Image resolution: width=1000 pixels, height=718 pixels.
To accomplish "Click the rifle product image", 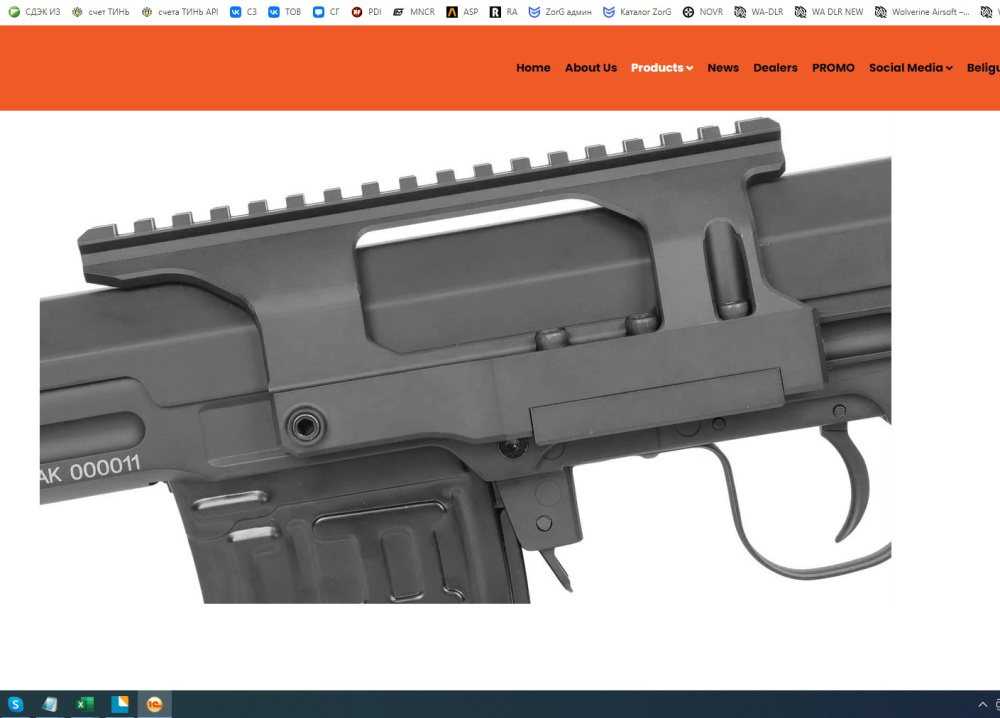I will click(x=465, y=360).
